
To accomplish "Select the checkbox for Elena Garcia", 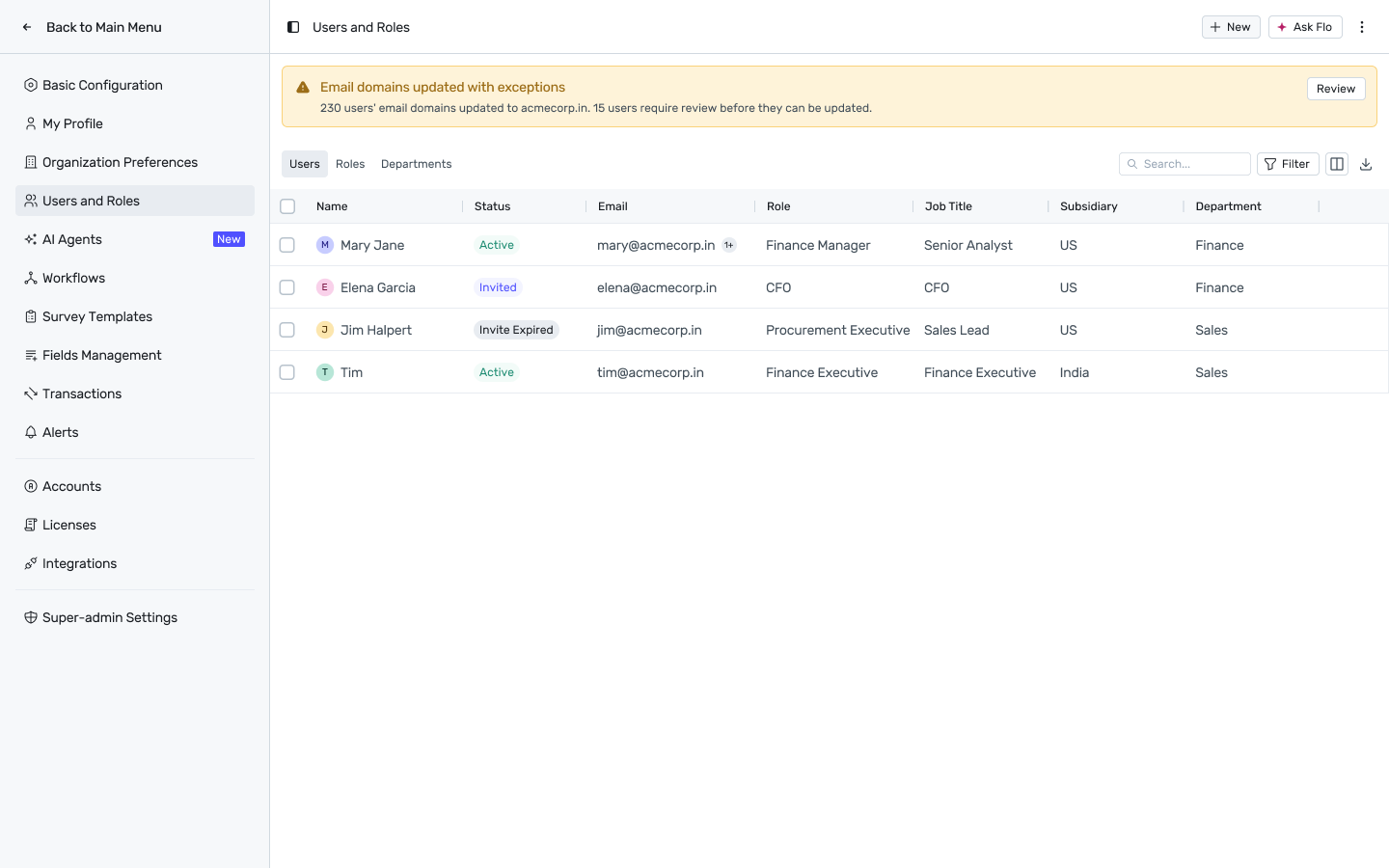I will click(287, 287).
